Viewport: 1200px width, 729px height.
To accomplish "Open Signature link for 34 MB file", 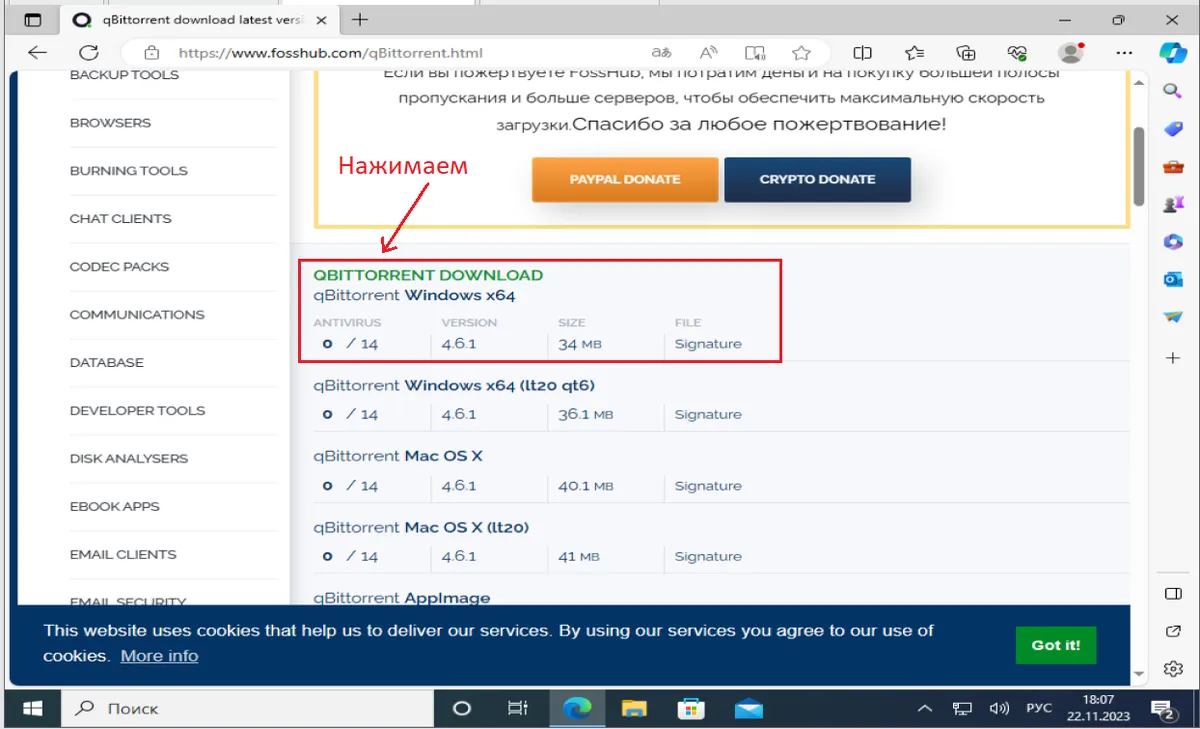I will click(x=708, y=344).
